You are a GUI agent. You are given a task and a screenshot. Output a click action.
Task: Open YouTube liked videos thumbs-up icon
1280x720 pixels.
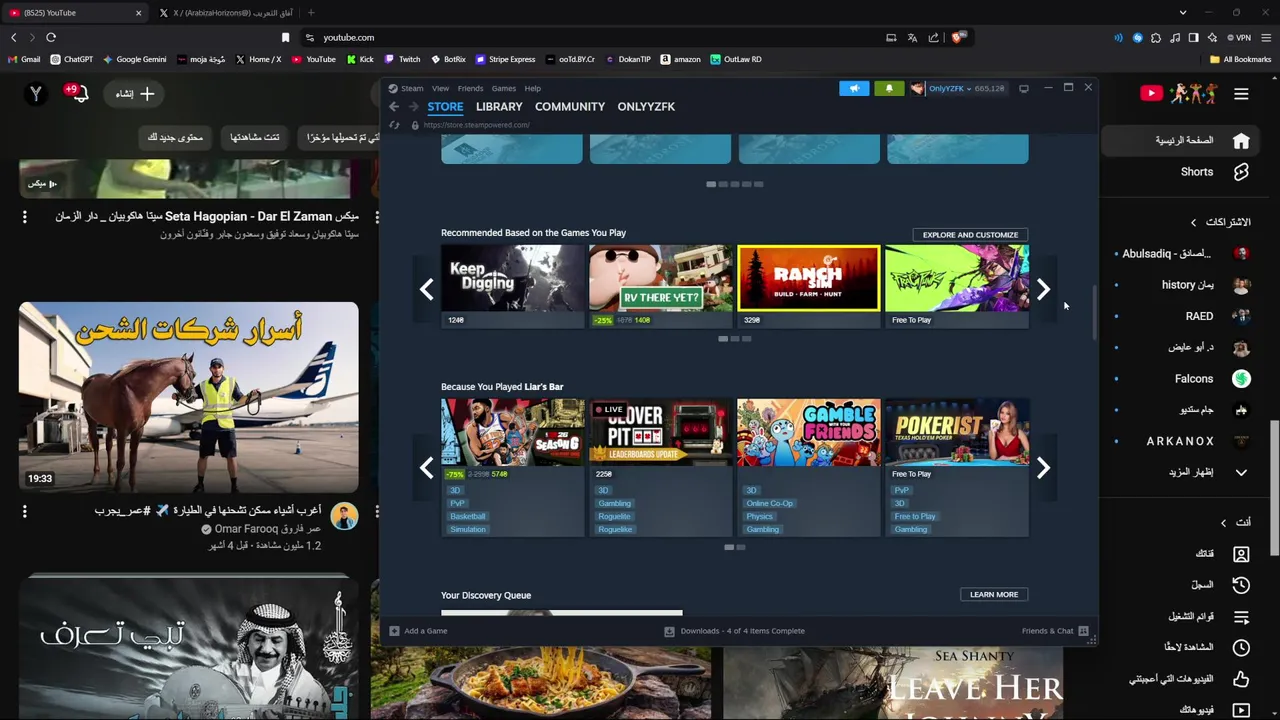point(1241,679)
